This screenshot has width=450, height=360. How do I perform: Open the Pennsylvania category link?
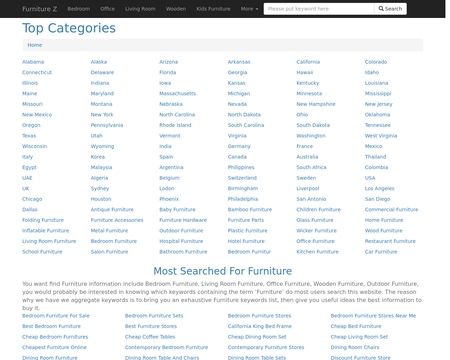tap(107, 125)
